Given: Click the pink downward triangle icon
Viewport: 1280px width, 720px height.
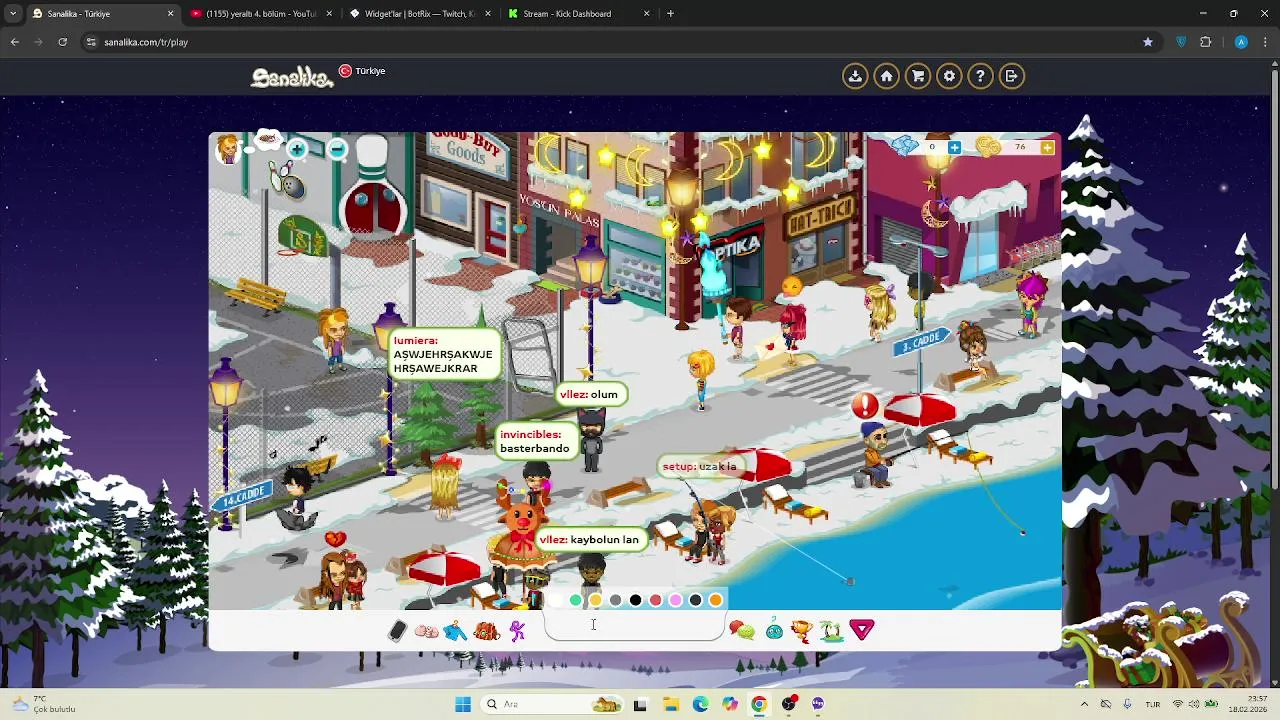Looking at the screenshot, I should [x=862, y=630].
